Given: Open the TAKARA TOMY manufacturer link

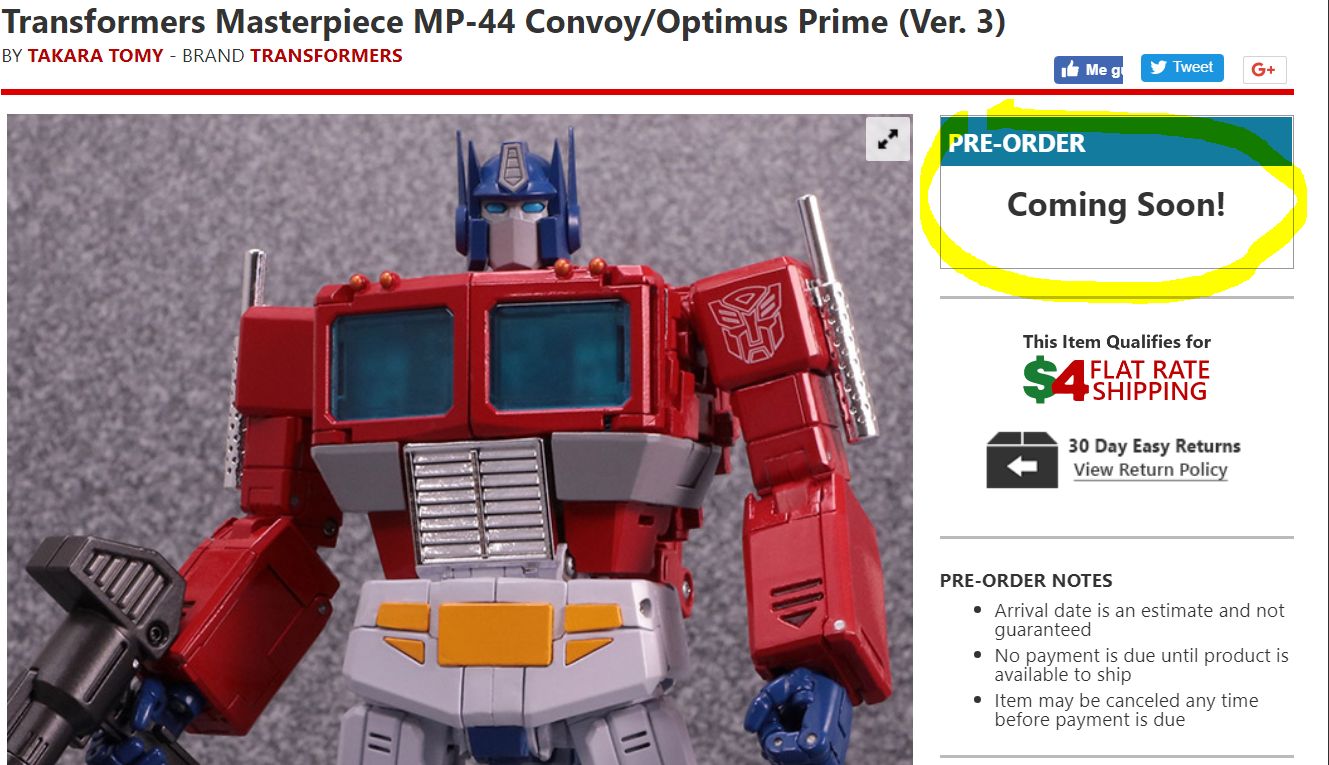Looking at the screenshot, I should tap(95, 56).
